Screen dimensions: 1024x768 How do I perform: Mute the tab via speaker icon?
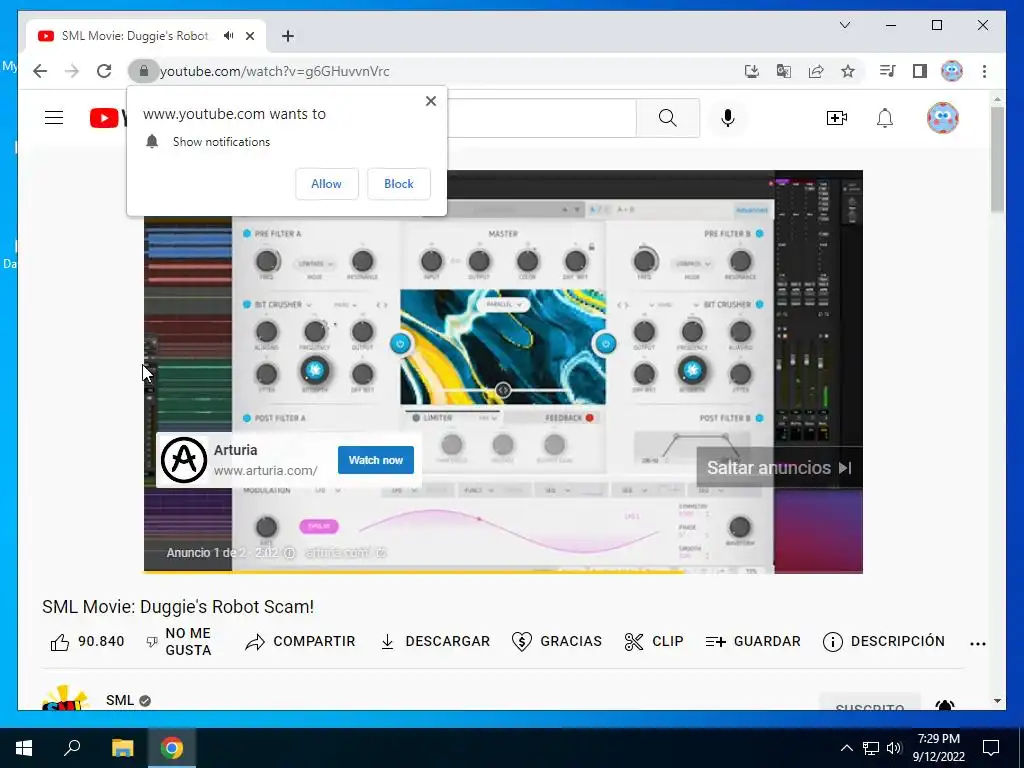228,36
